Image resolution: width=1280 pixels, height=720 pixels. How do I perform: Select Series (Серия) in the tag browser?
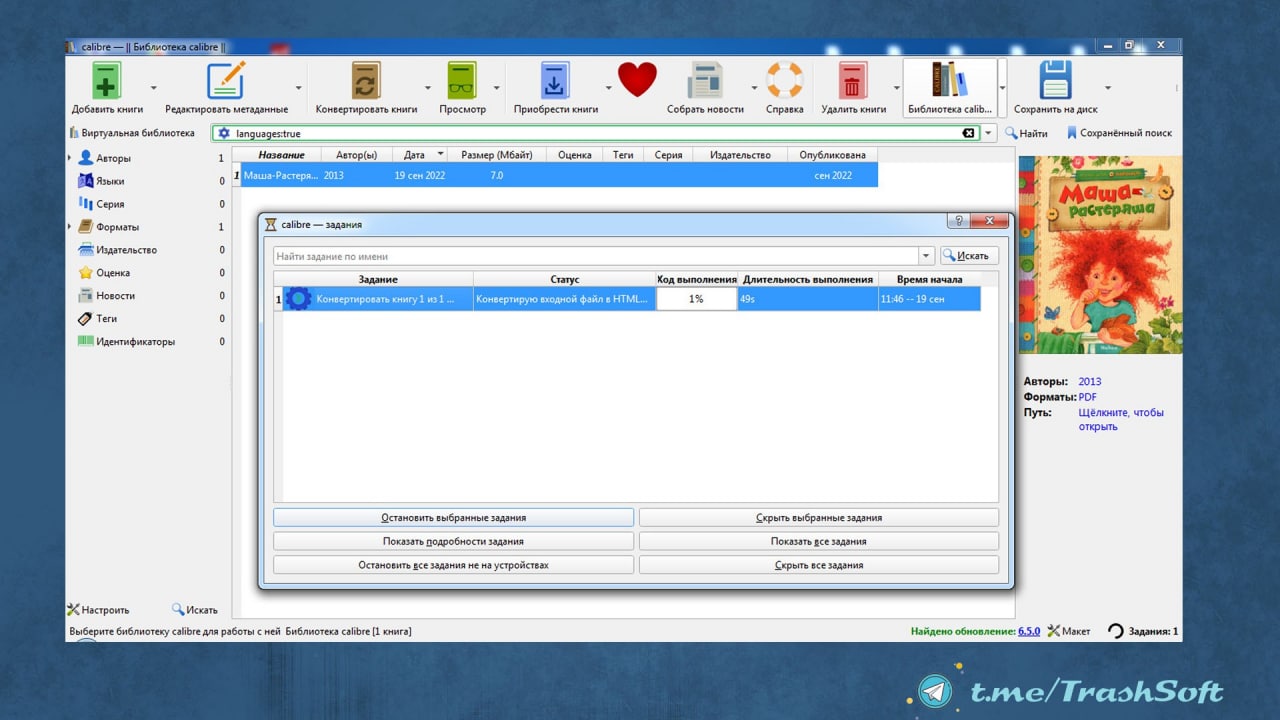(x=110, y=204)
